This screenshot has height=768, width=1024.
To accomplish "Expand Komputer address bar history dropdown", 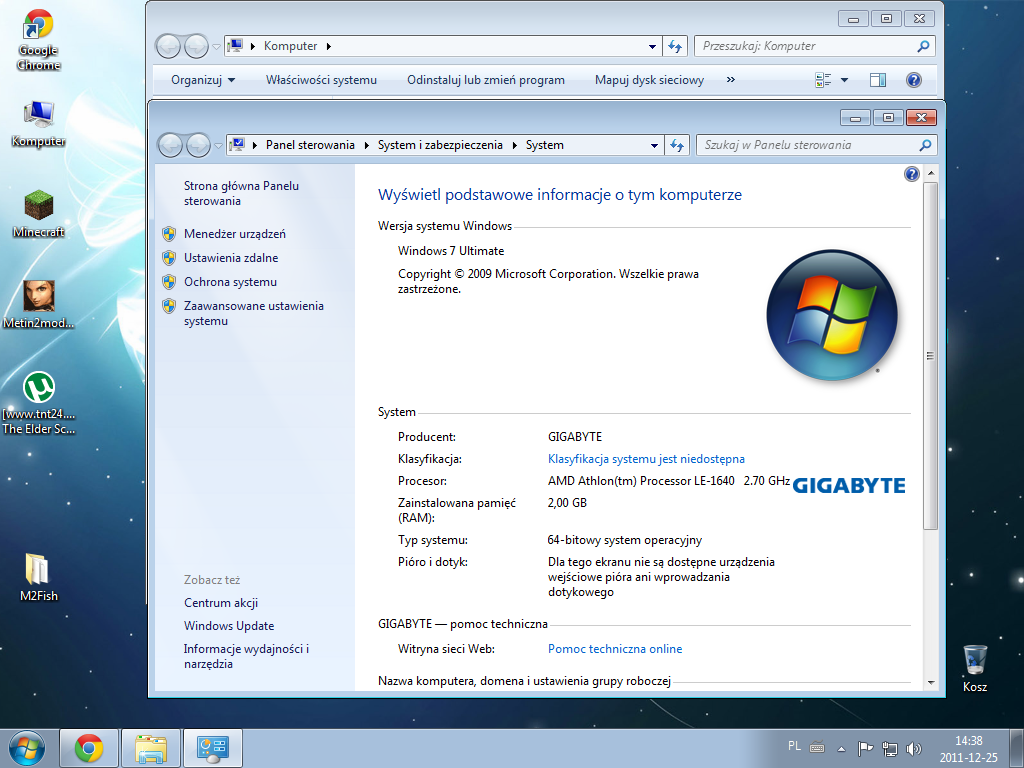I will point(652,47).
